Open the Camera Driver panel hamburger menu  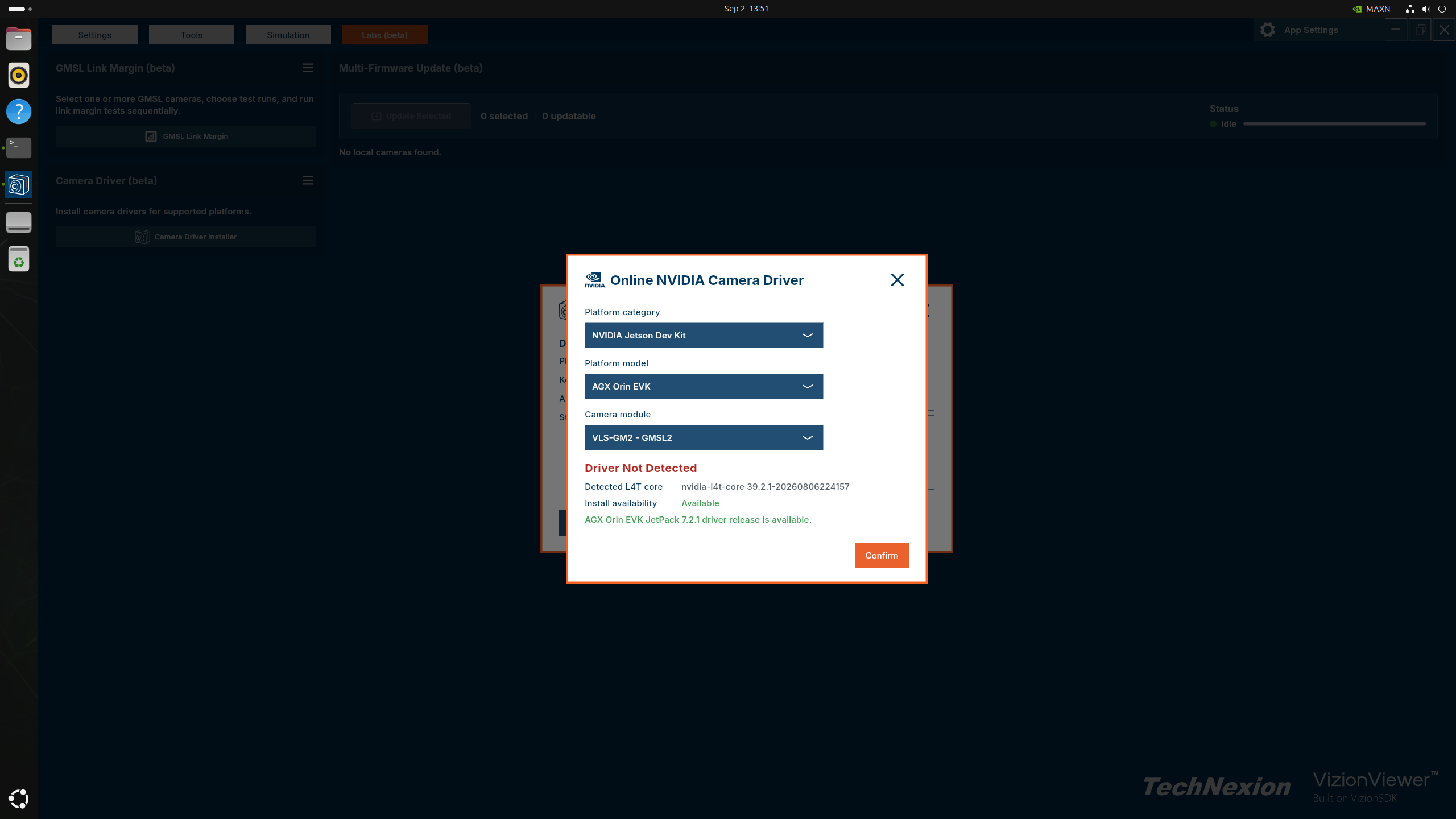[x=308, y=180]
